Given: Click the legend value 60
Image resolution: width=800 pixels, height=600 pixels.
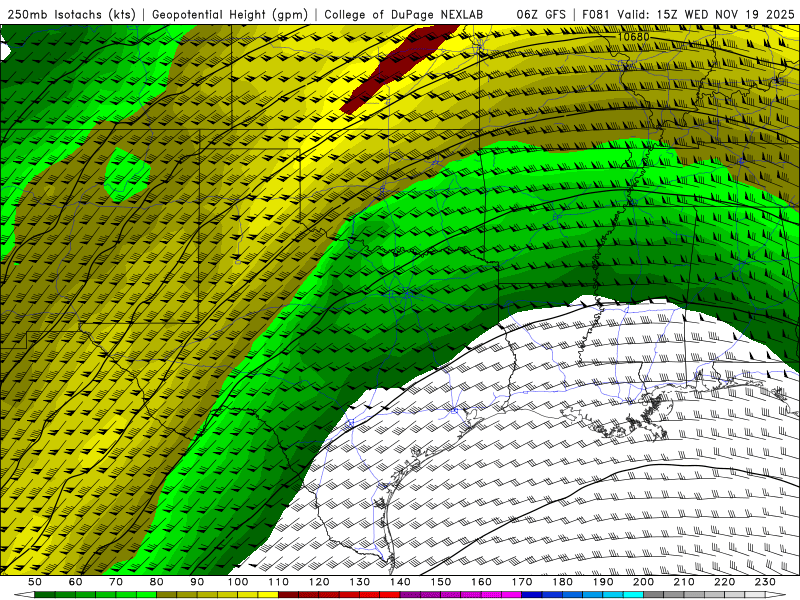Looking at the screenshot, I should point(76,582).
